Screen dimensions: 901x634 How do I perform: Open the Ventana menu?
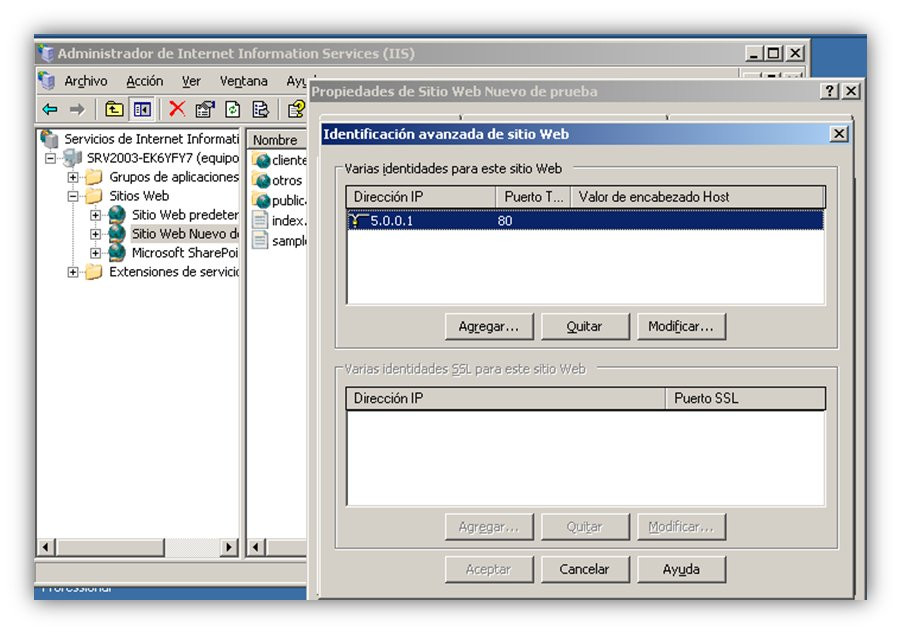click(x=244, y=81)
